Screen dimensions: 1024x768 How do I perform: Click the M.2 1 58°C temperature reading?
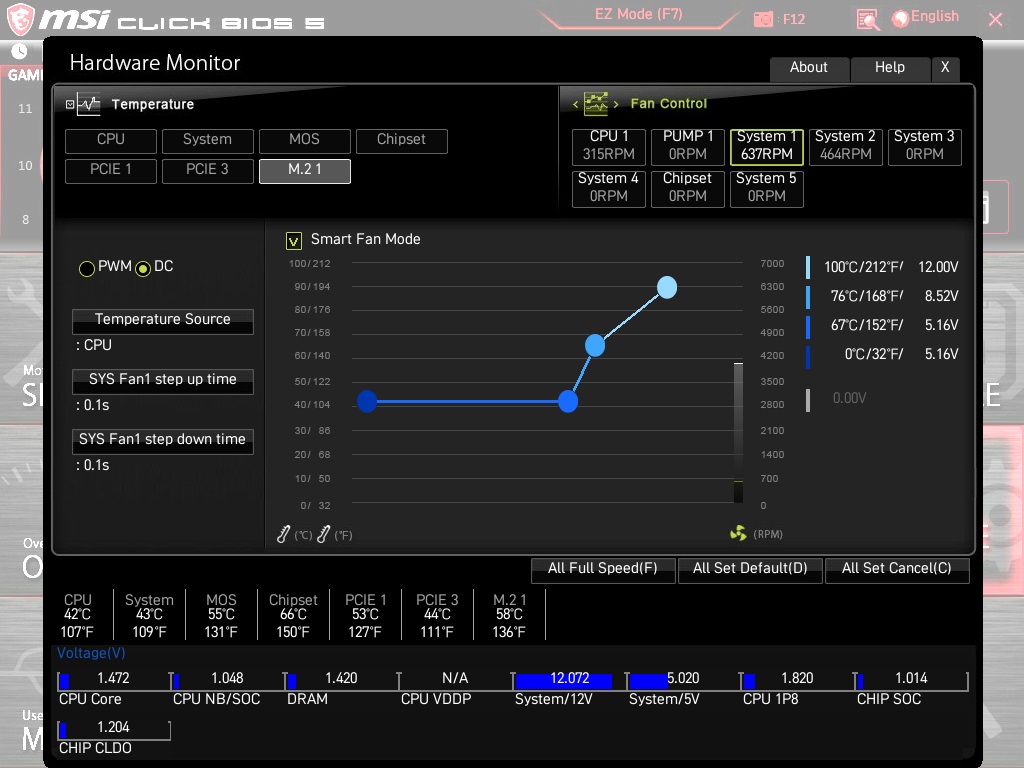pyautogui.click(x=509, y=615)
